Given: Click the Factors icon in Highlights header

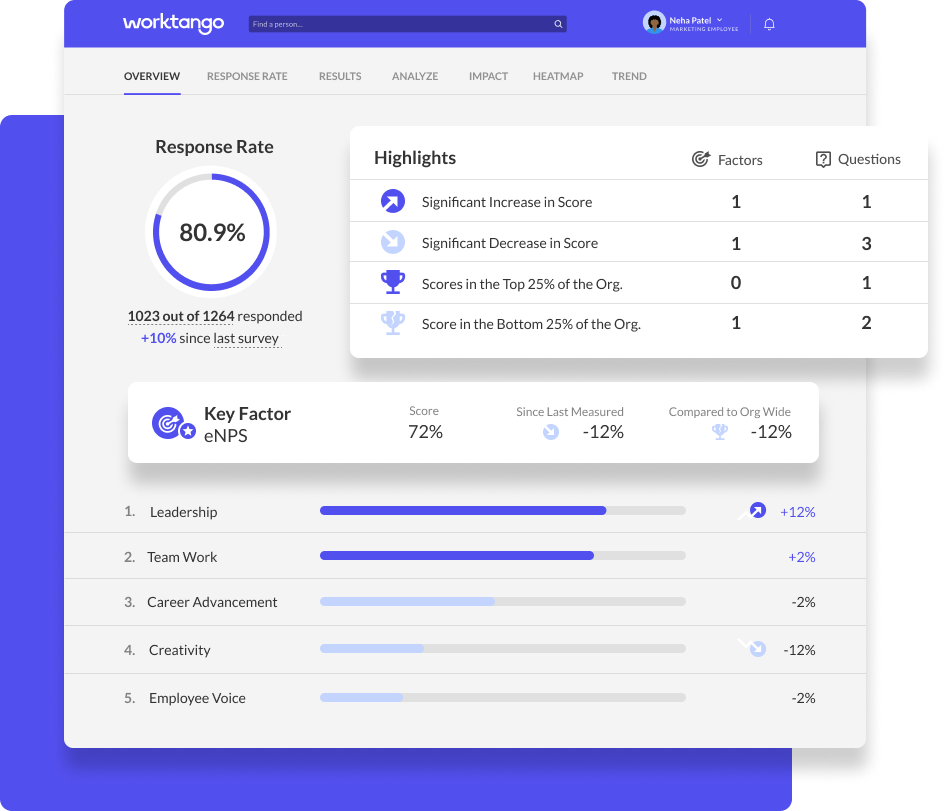Looking at the screenshot, I should [x=700, y=159].
